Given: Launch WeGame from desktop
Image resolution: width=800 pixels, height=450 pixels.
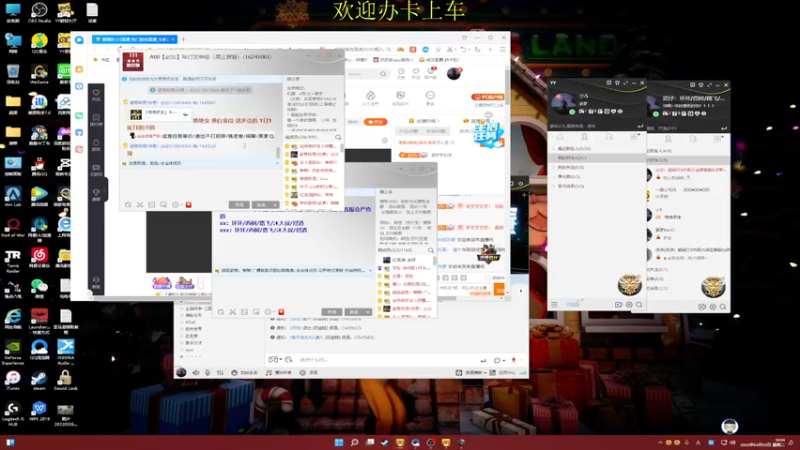Looking at the screenshot, I should pos(39,74).
